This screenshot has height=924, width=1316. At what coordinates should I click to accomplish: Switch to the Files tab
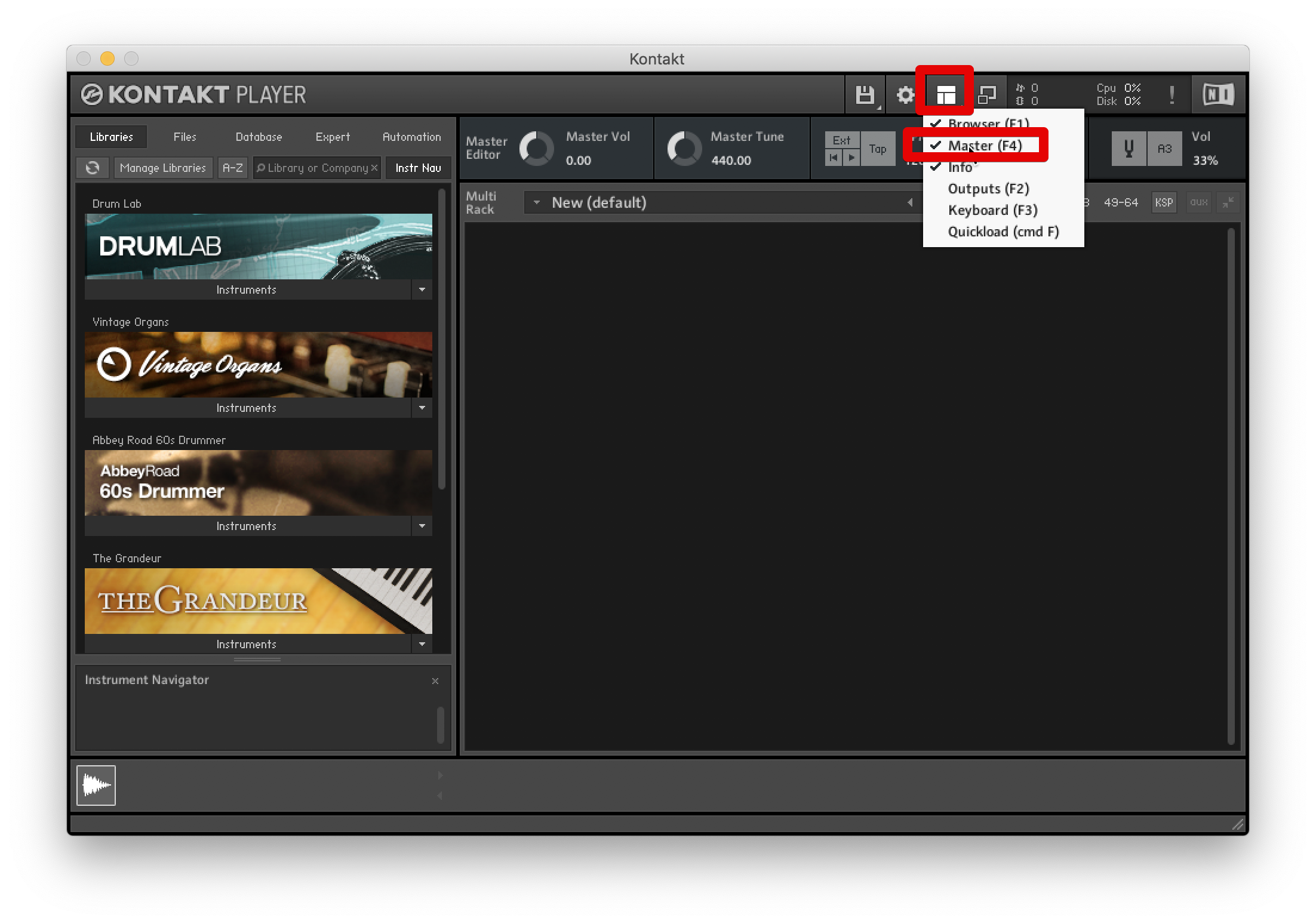pyautogui.click(x=185, y=137)
